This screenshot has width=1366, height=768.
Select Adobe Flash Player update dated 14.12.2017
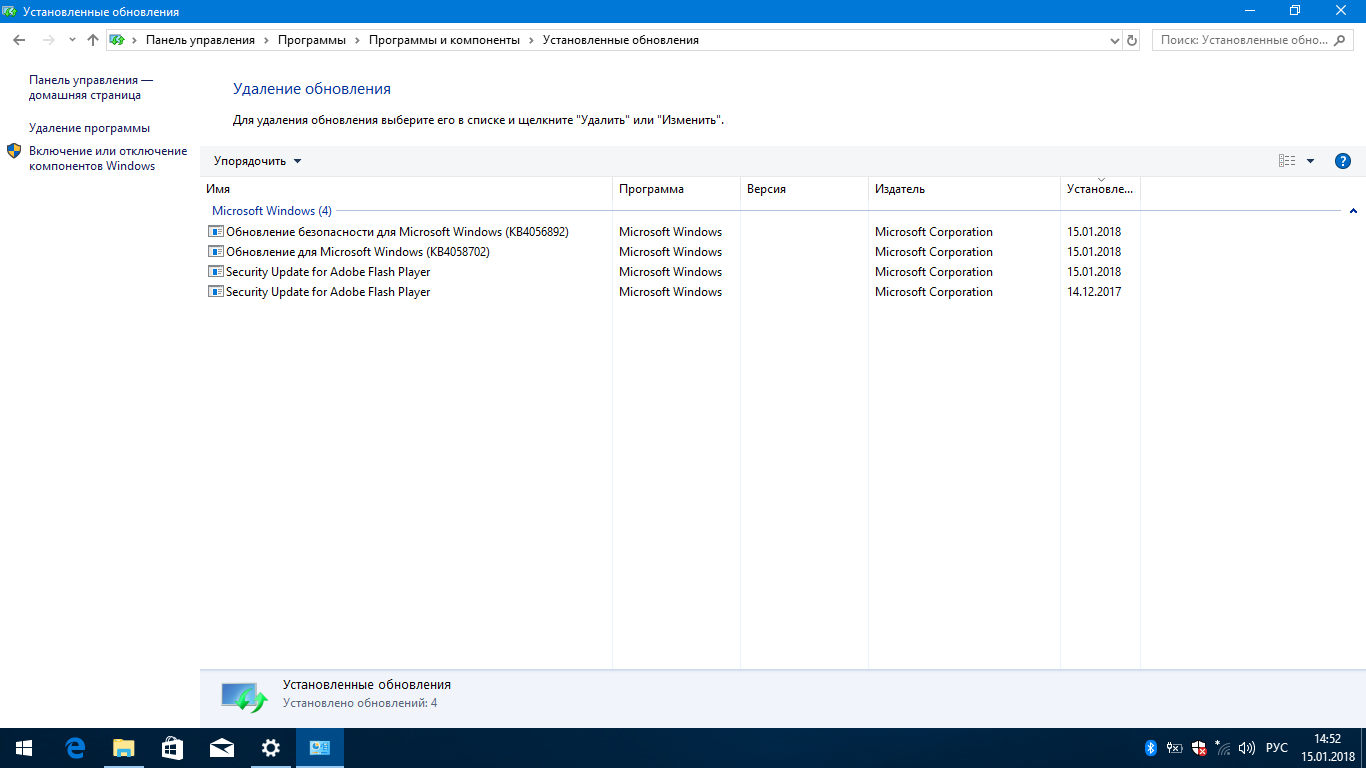(670, 292)
